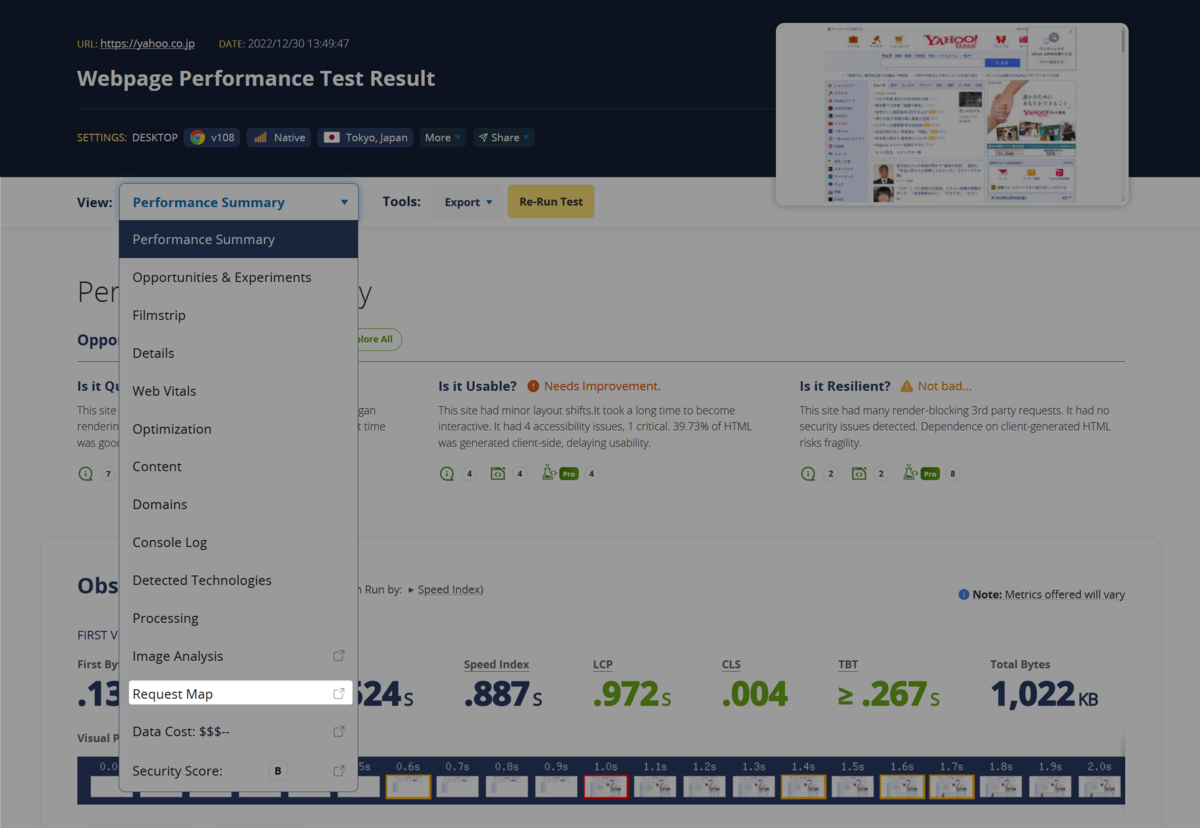1200x828 pixels.
Task: Select the 0.6s filmstrip frame
Action: point(408,787)
